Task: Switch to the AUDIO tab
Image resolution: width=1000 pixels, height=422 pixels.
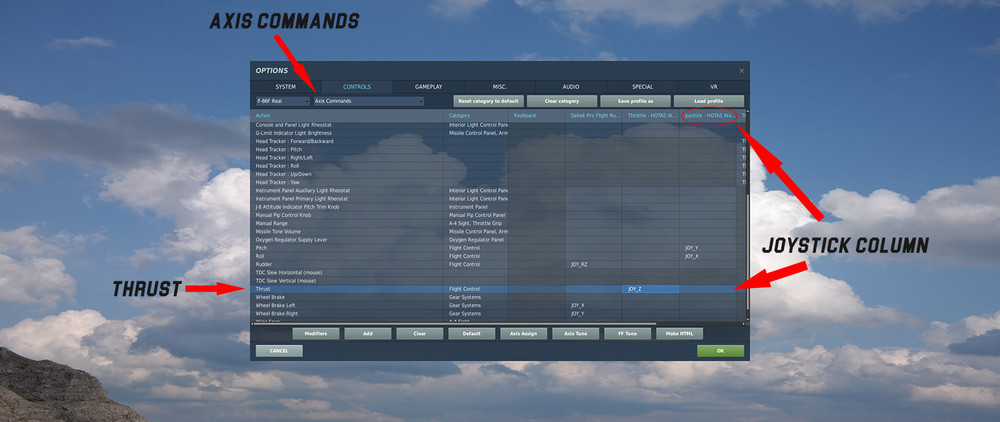Action: [x=571, y=87]
